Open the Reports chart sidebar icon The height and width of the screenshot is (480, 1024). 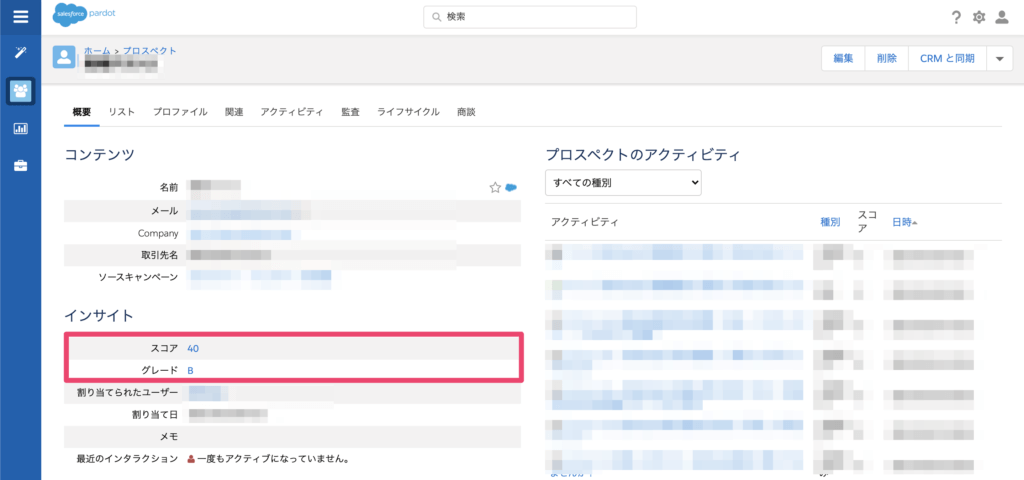click(20, 129)
